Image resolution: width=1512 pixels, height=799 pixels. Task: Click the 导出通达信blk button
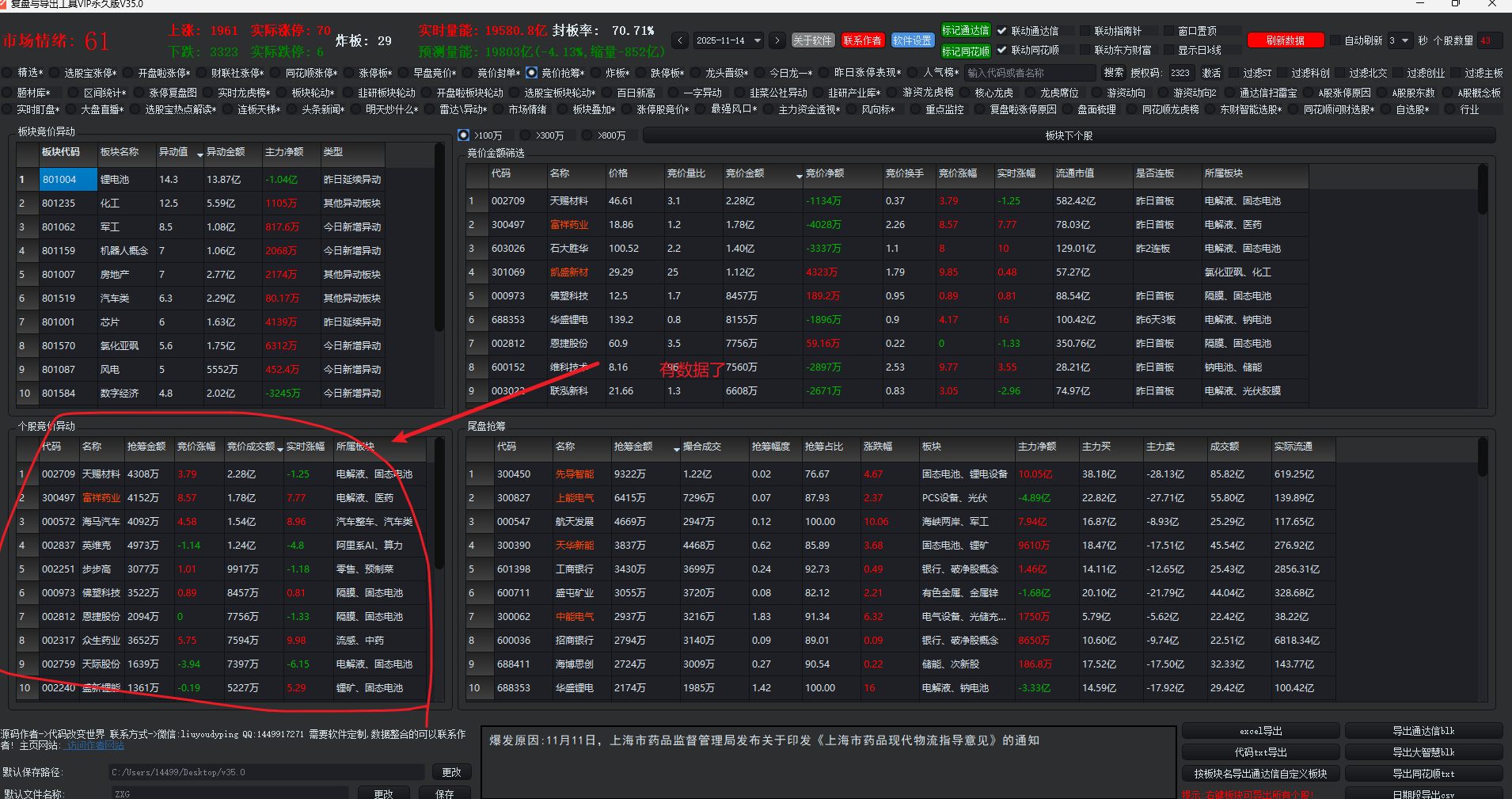click(1423, 731)
